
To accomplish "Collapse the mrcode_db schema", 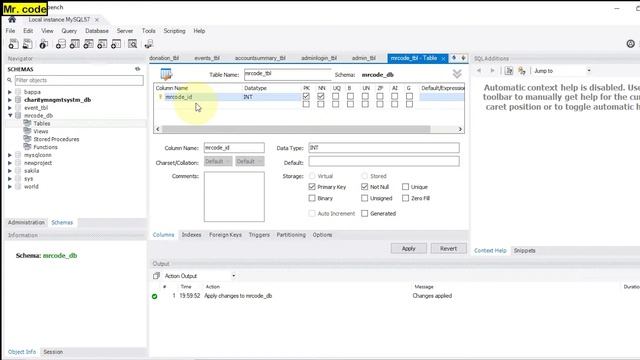I will tap(10, 116).
